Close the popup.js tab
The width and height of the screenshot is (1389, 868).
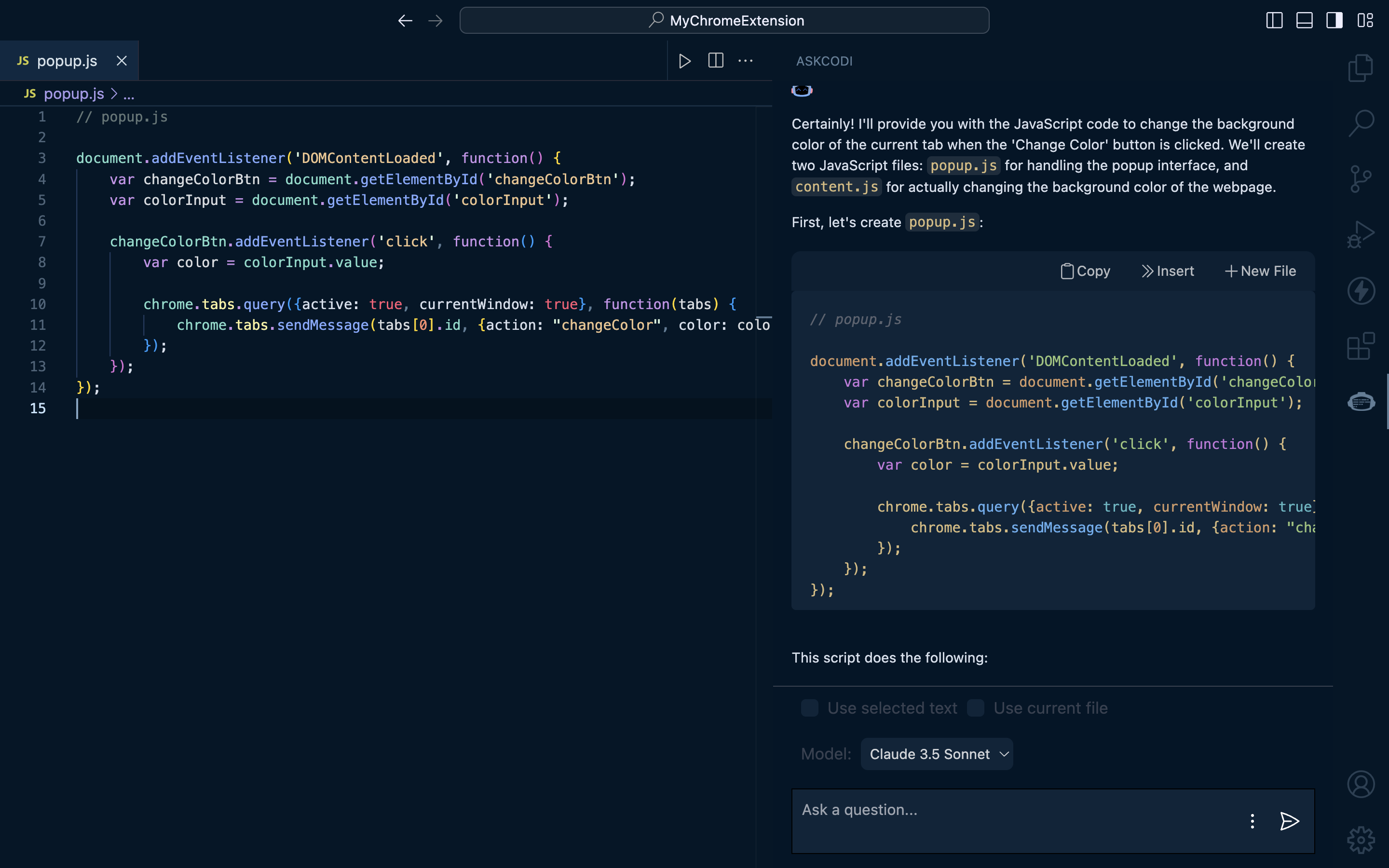pyautogui.click(x=122, y=61)
